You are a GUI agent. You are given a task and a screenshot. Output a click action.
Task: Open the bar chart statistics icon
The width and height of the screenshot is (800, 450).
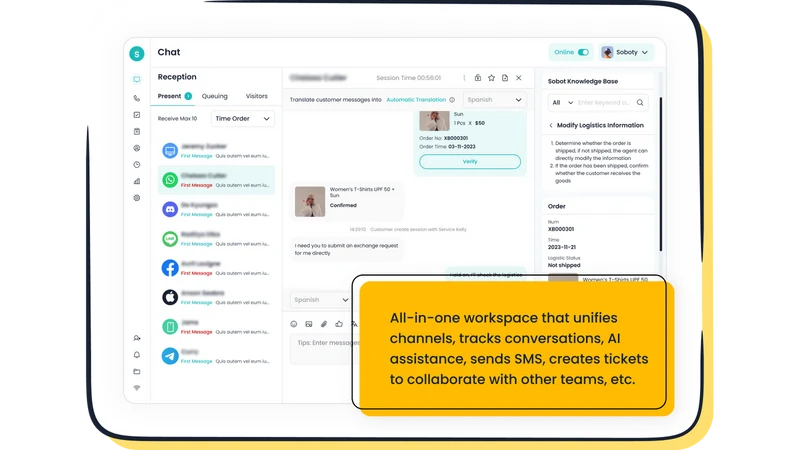(137, 181)
